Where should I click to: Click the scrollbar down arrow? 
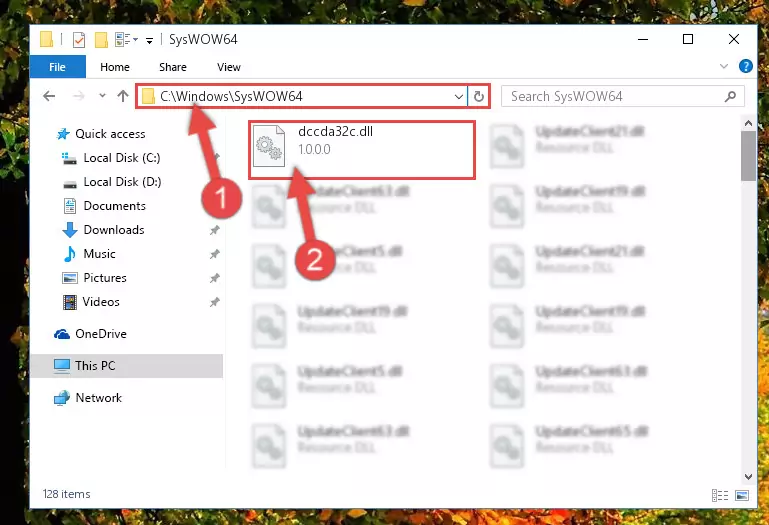pos(748,476)
